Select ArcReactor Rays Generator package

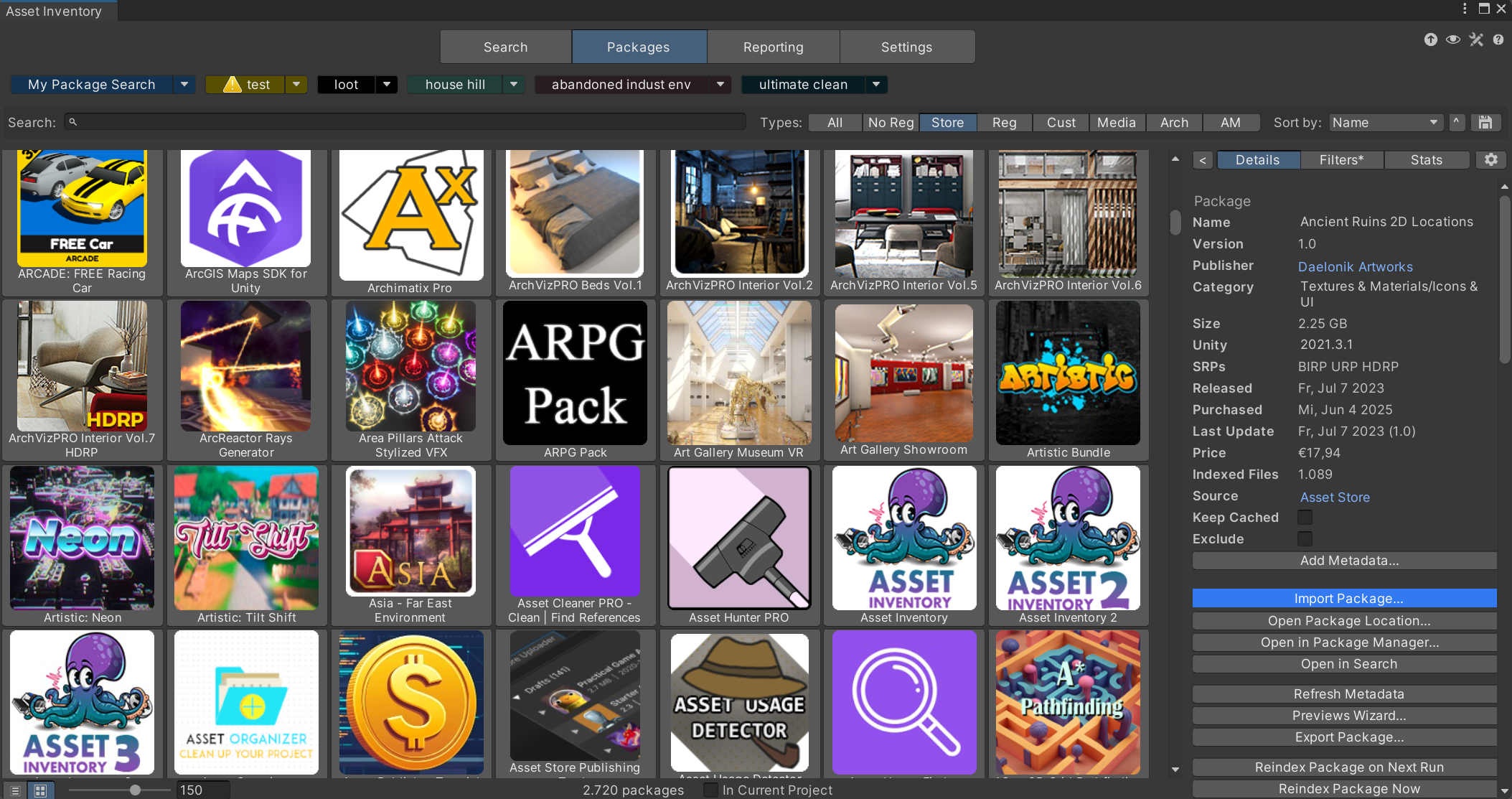[x=246, y=380]
